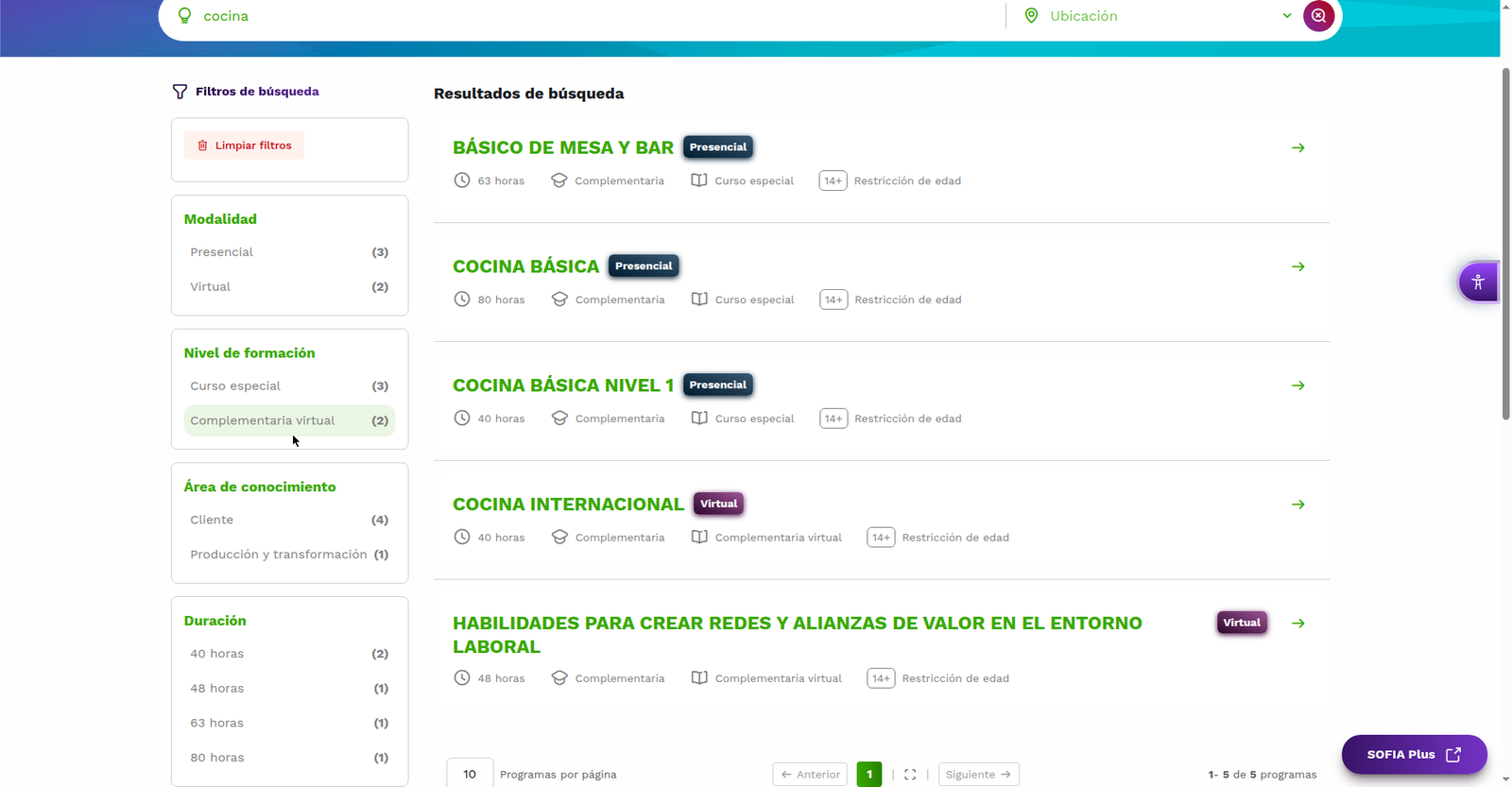Click the arrow for COCINA BÁSICA
1512x787 pixels.
(x=1298, y=266)
